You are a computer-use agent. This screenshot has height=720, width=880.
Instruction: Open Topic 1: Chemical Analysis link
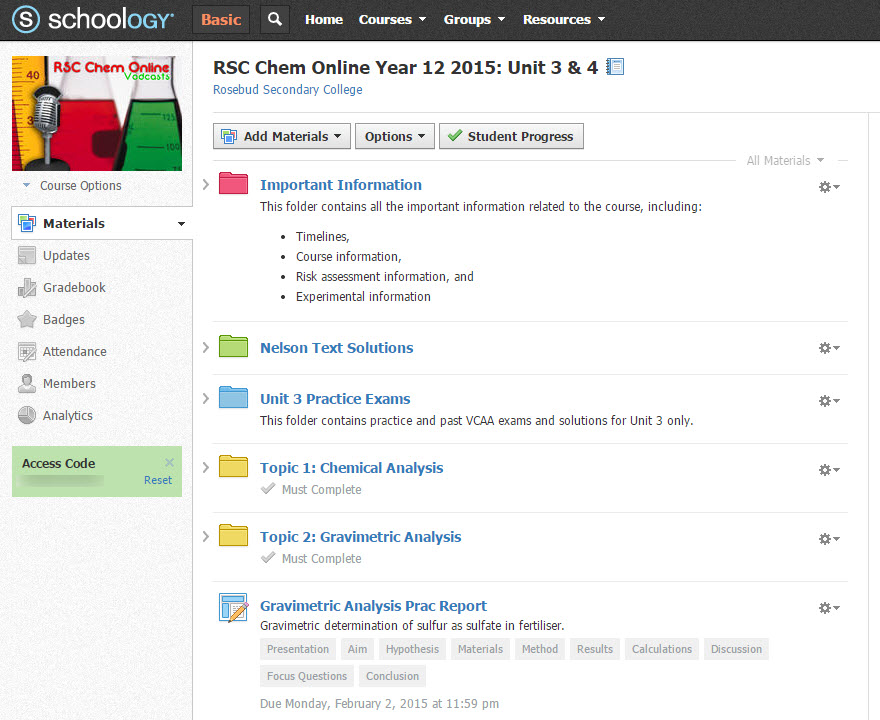(x=351, y=468)
